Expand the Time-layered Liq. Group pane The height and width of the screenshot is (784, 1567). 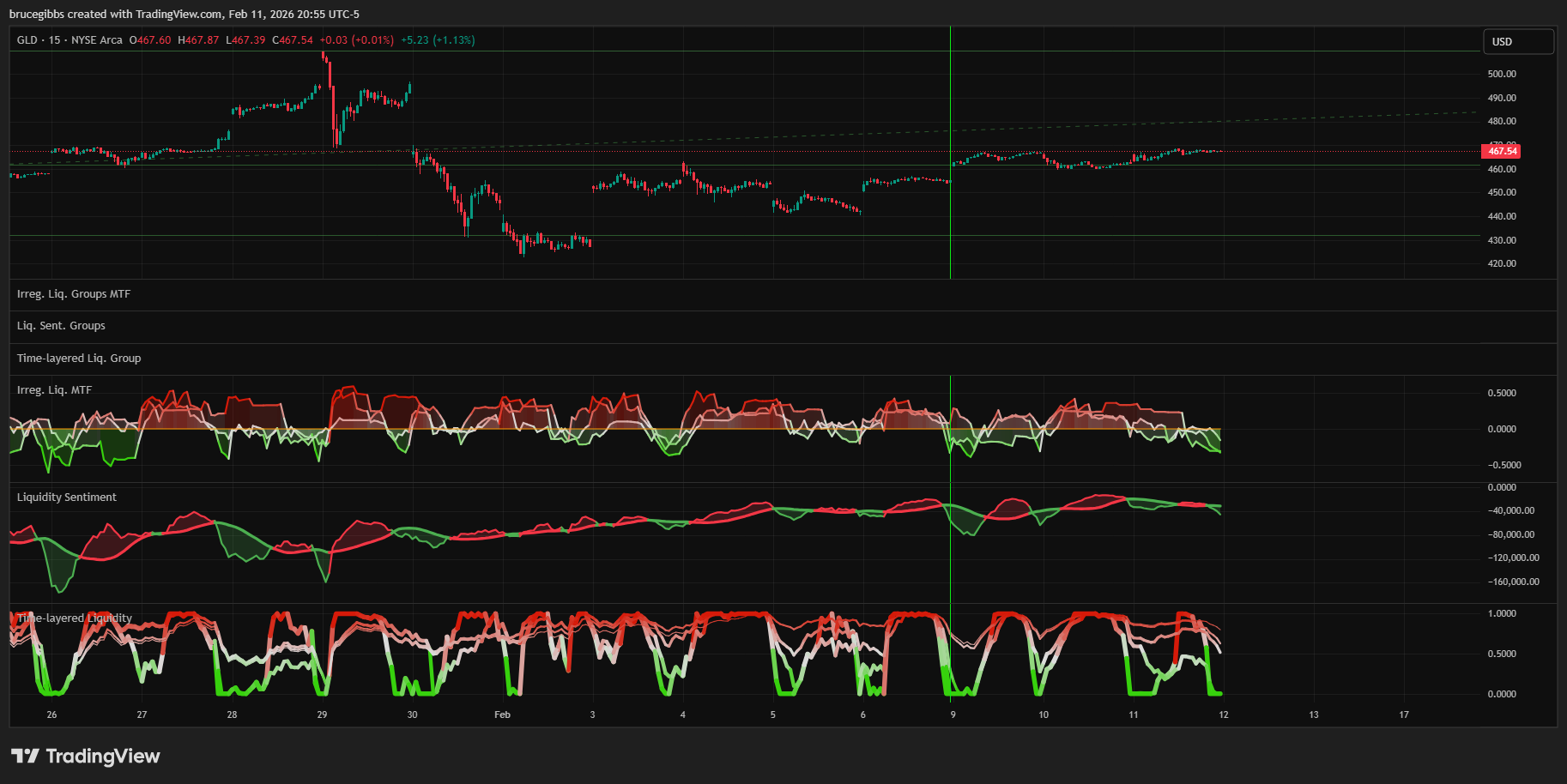pos(79,359)
